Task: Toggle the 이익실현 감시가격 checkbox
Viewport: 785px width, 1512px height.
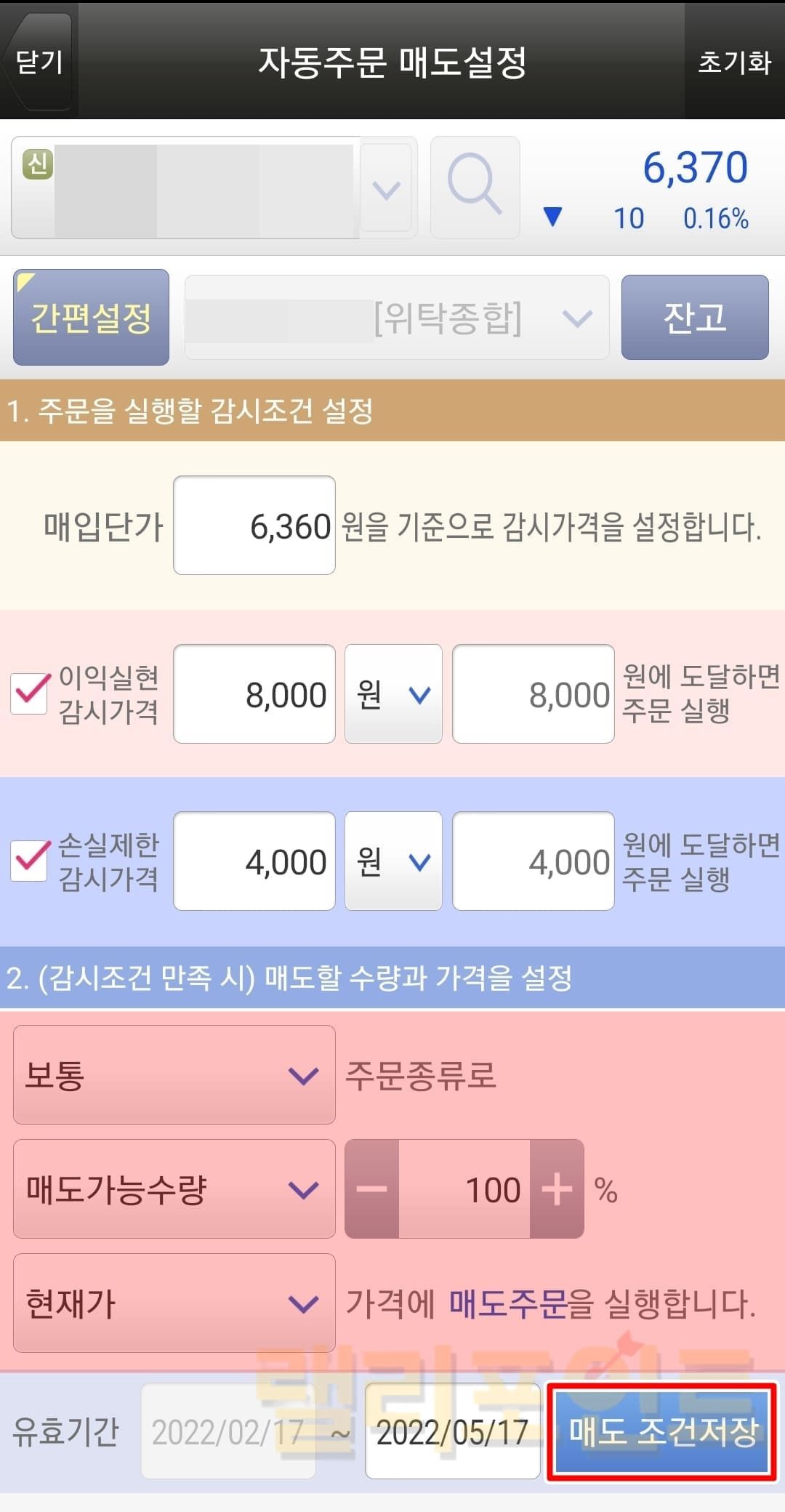Action: click(x=29, y=693)
